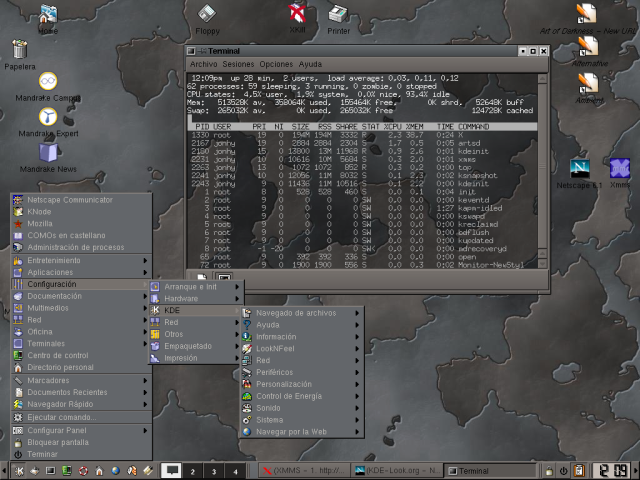The width and height of the screenshot is (640, 480).
Task: Select LookNFeel in KDE submenu
Action: [x=302, y=349]
